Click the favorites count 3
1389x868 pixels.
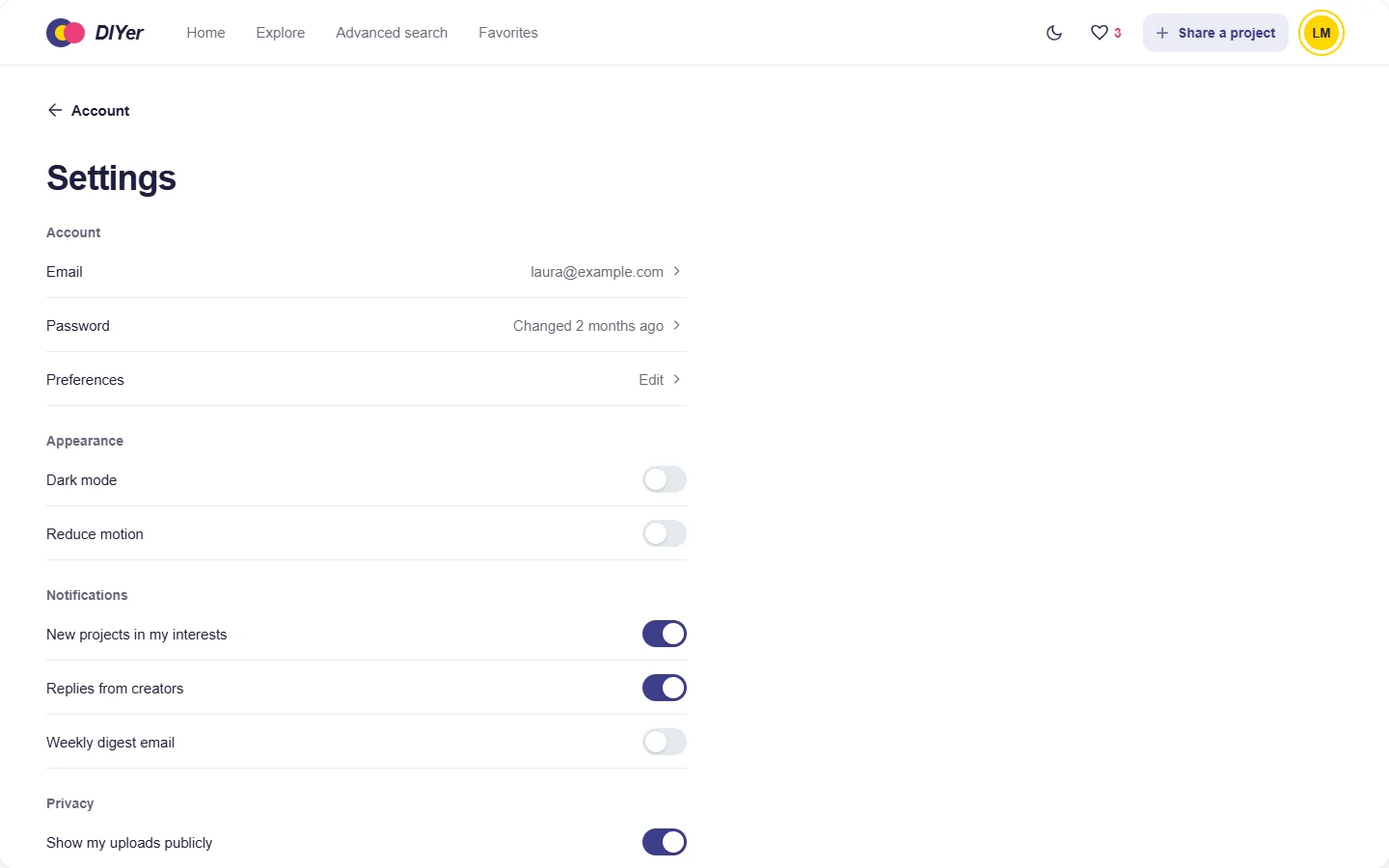(x=1118, y=33)
